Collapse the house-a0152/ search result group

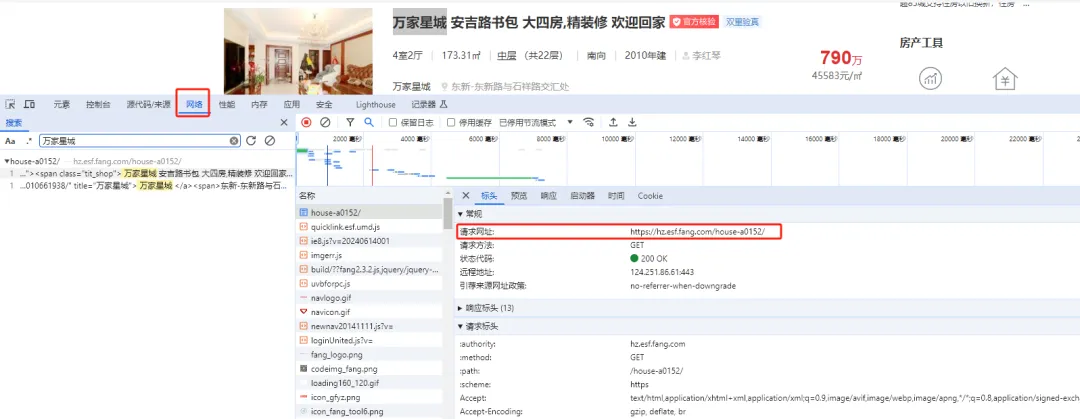(x=6, y=161)
